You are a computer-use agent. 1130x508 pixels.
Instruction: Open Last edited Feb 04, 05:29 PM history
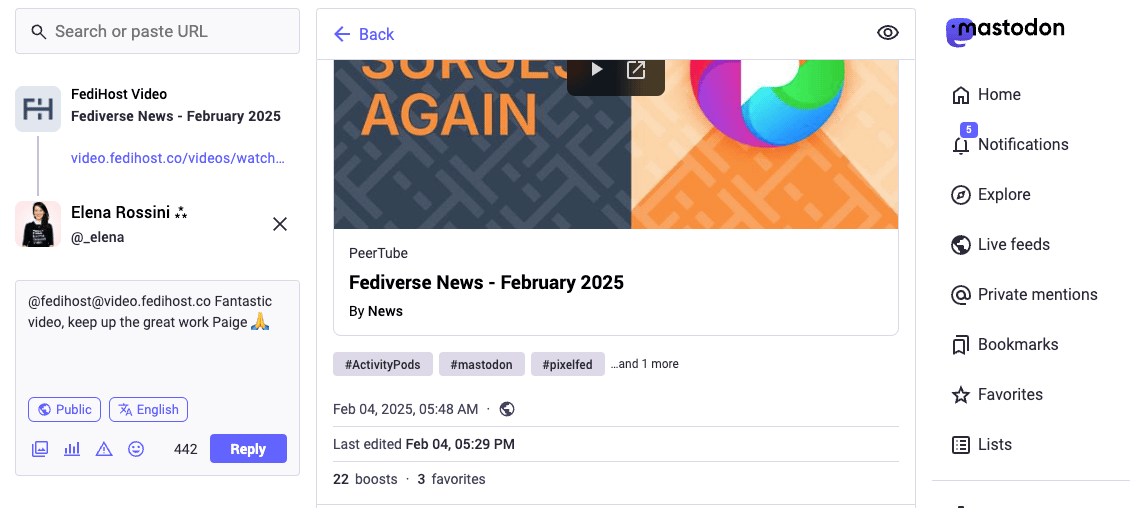tap(424, 444)
